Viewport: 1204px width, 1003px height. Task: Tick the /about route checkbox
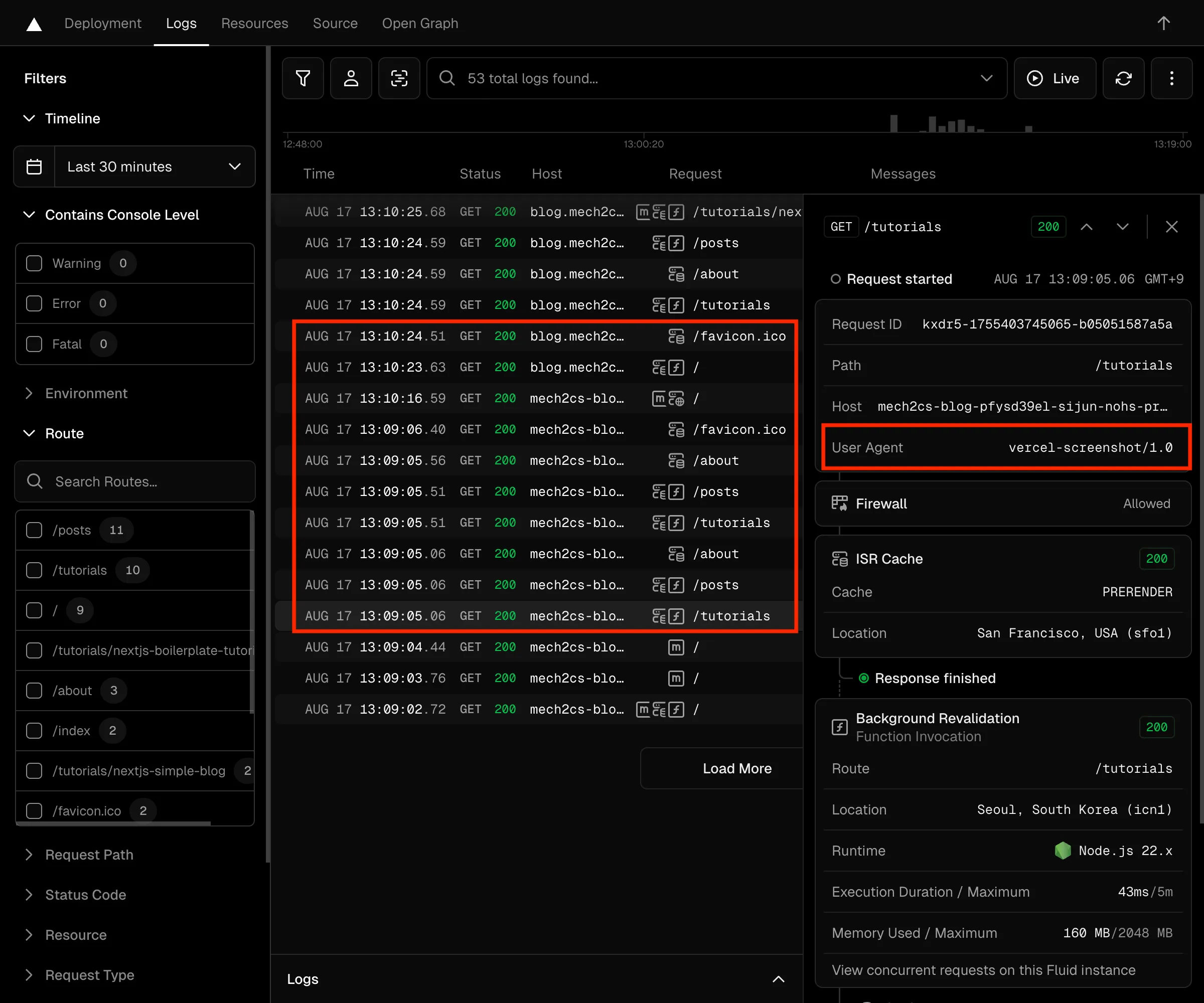click(x=35, y=690)
